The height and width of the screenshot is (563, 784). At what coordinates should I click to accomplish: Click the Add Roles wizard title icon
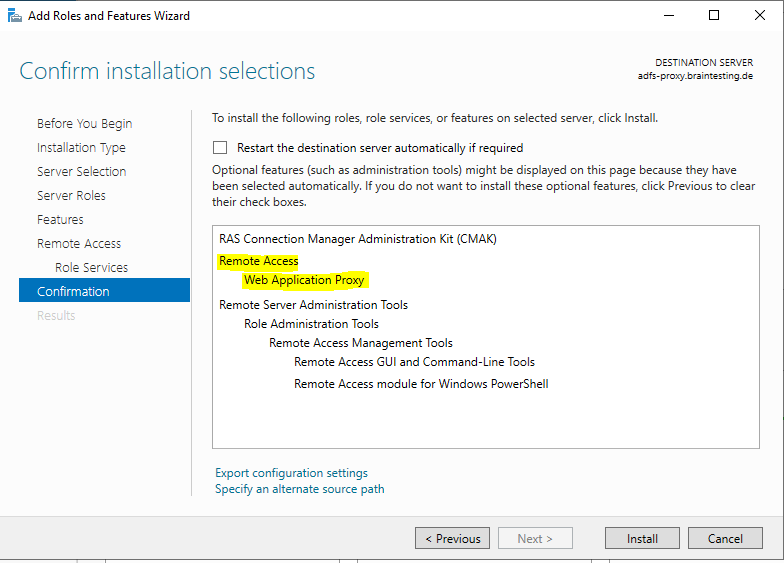point(14,16)
